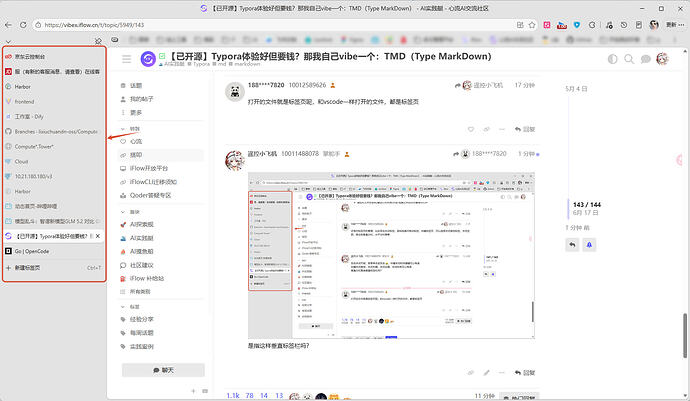Screen dimensions: 690x401
Task: Toggle topic notification bell
Action: pos(589,245)
